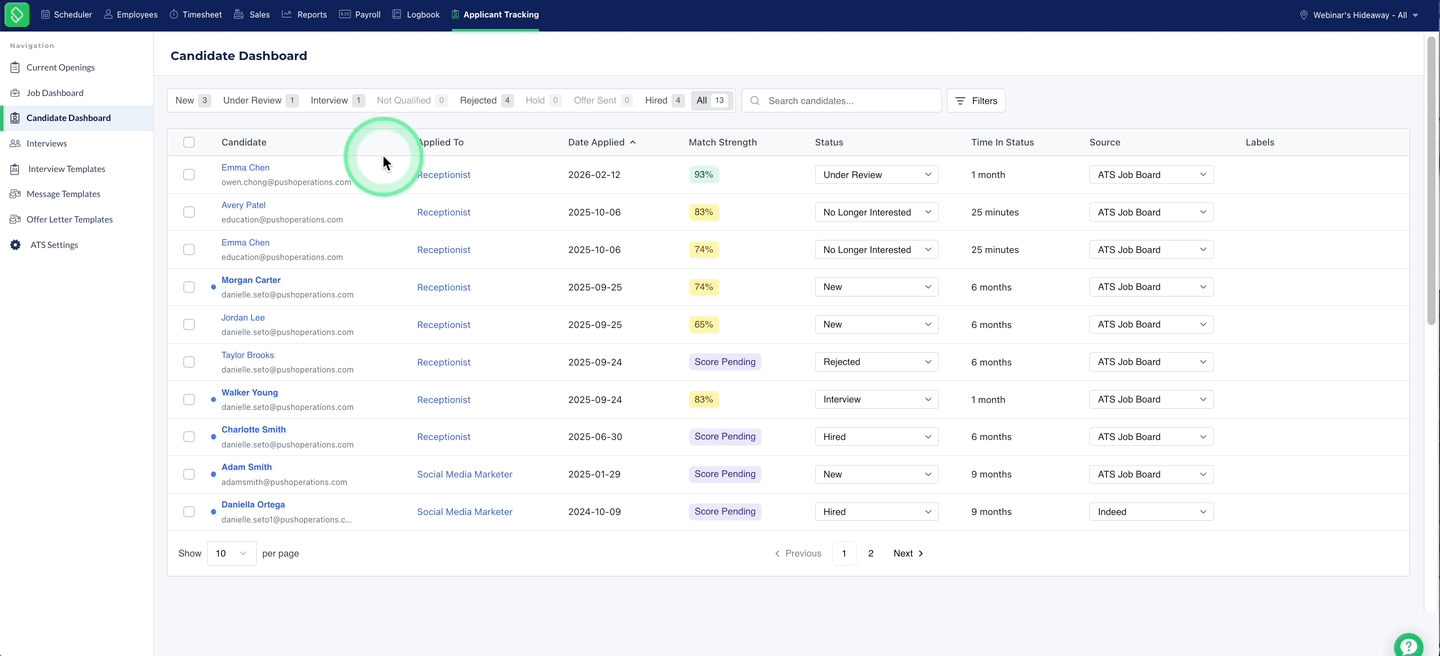
Task: Click the Payroll icon in top bar
Action: [345, 15]
